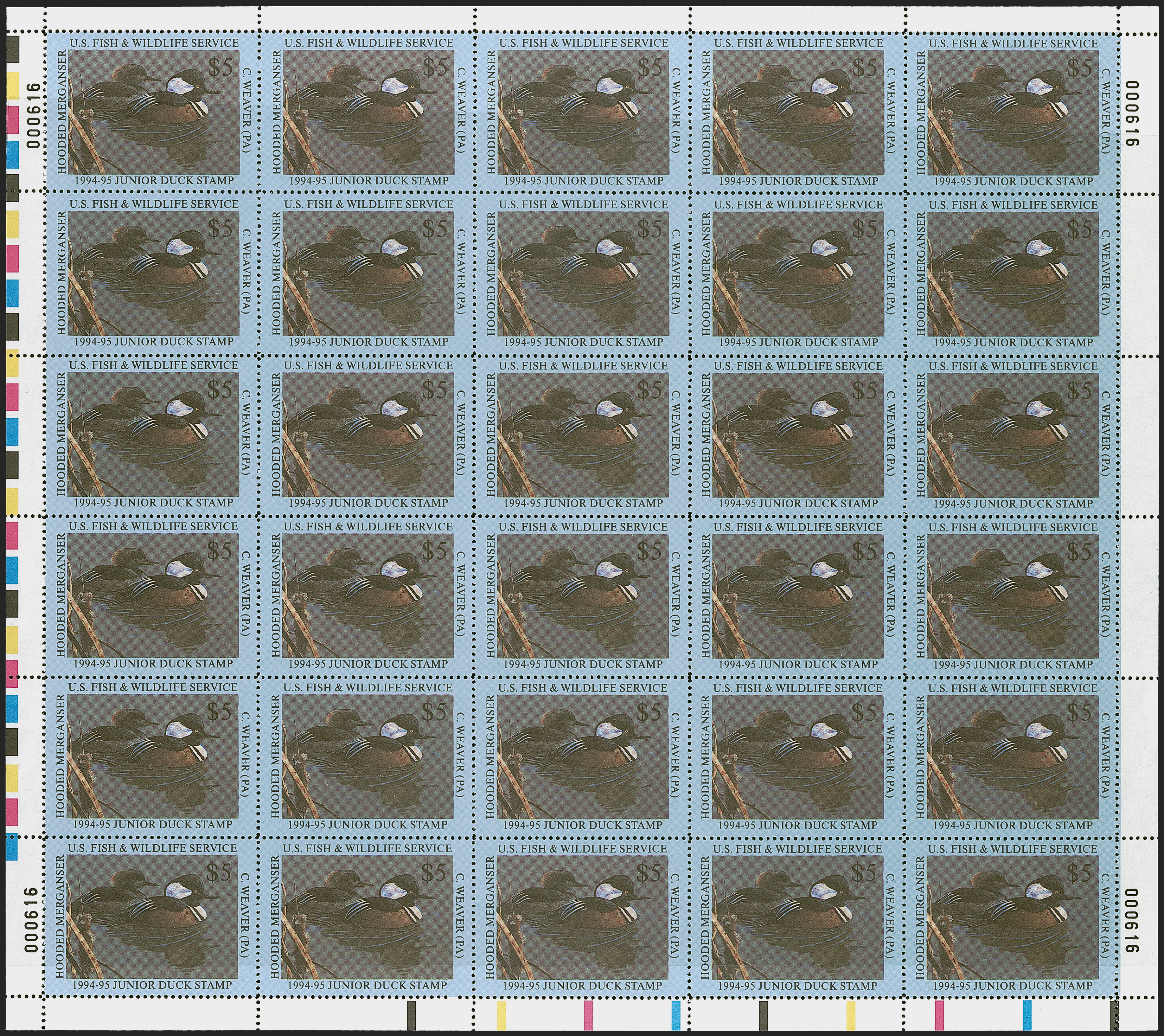1164x1036 pixels.
Task: Click the $5 value on the top-left stamp
Action: (221, 68)
